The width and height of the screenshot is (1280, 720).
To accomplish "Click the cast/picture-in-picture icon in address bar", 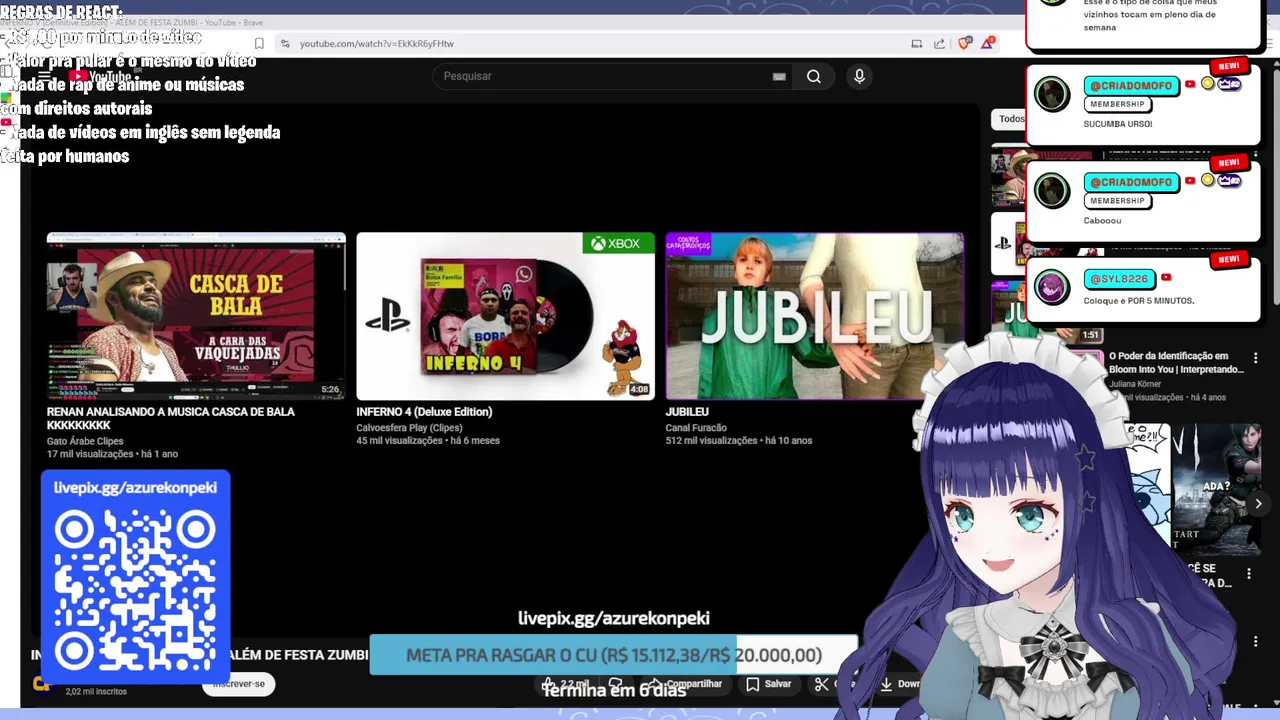I will click(x=916, y=43).
